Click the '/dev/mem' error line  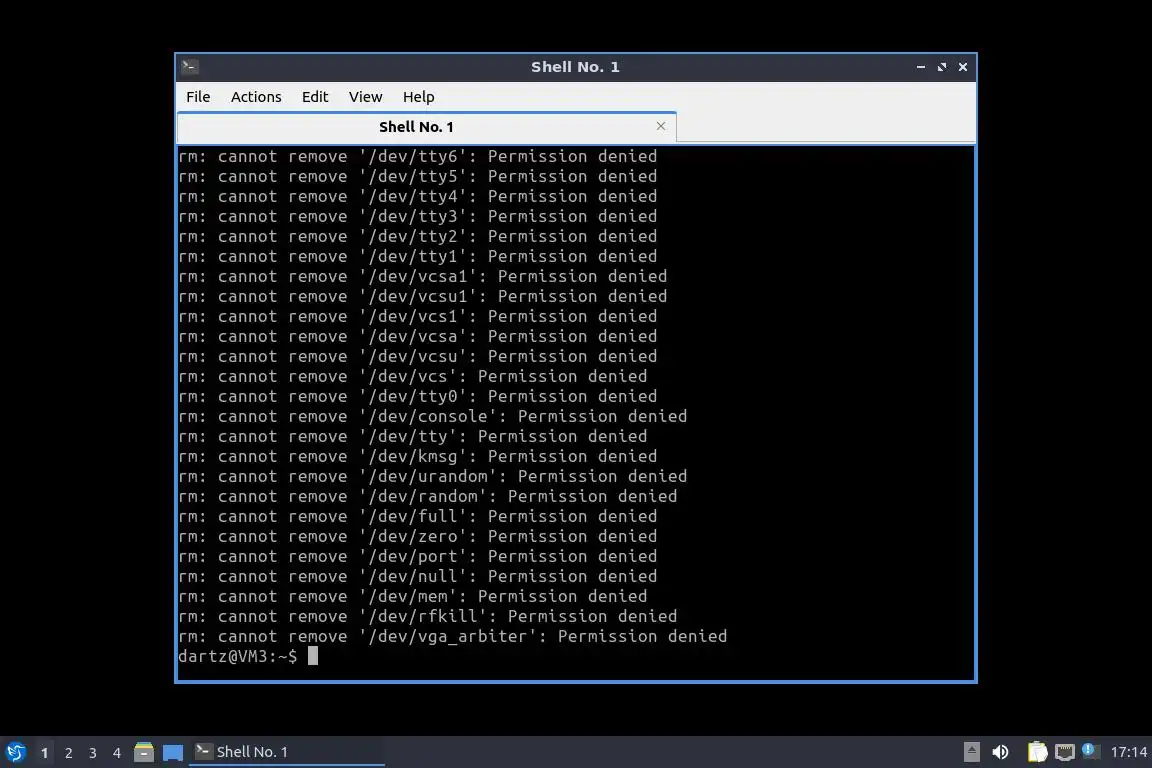click(x=413, y=596)
